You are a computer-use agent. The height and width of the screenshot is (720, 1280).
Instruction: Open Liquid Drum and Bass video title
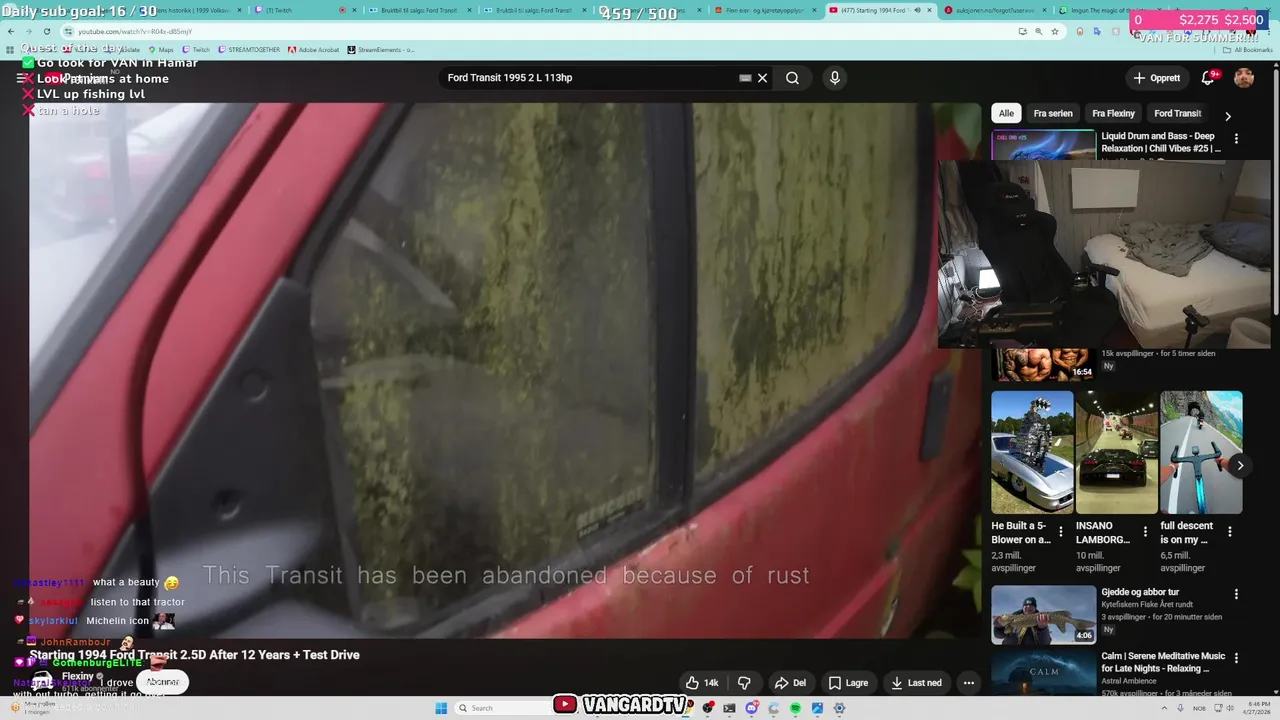click(1161, 142)
